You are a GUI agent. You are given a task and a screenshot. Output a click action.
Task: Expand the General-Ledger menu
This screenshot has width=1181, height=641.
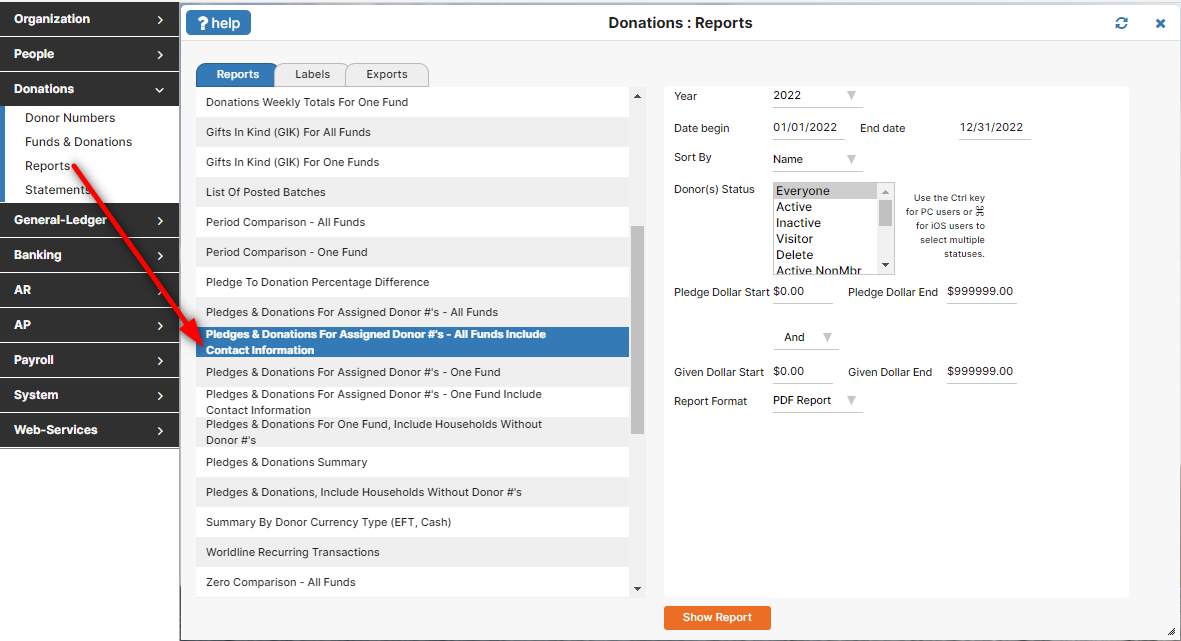(89, 220)
